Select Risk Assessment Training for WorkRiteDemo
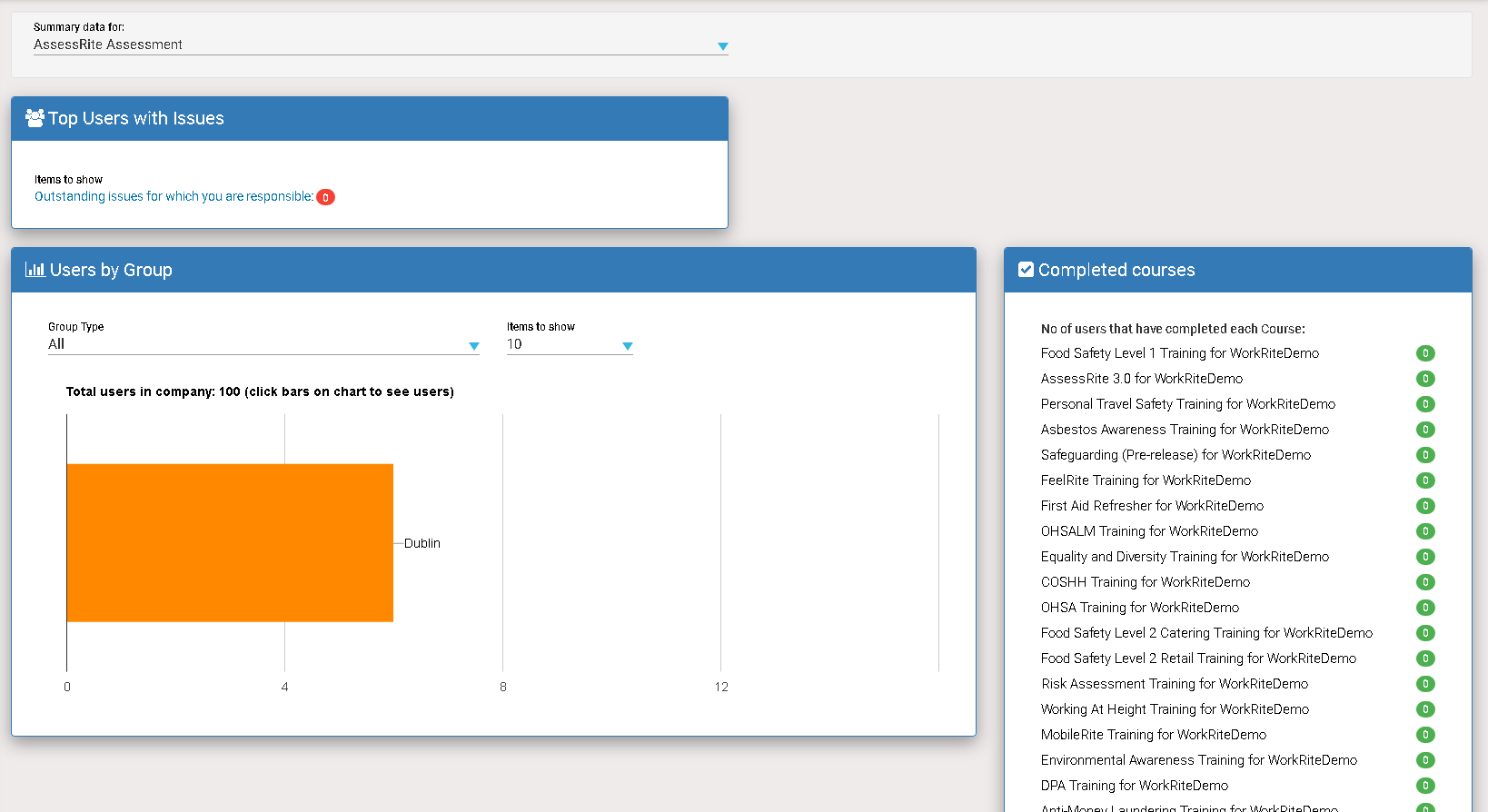Image resolution: width=1488 pixels, height=812 pixels. click(x=1174, y=684)
